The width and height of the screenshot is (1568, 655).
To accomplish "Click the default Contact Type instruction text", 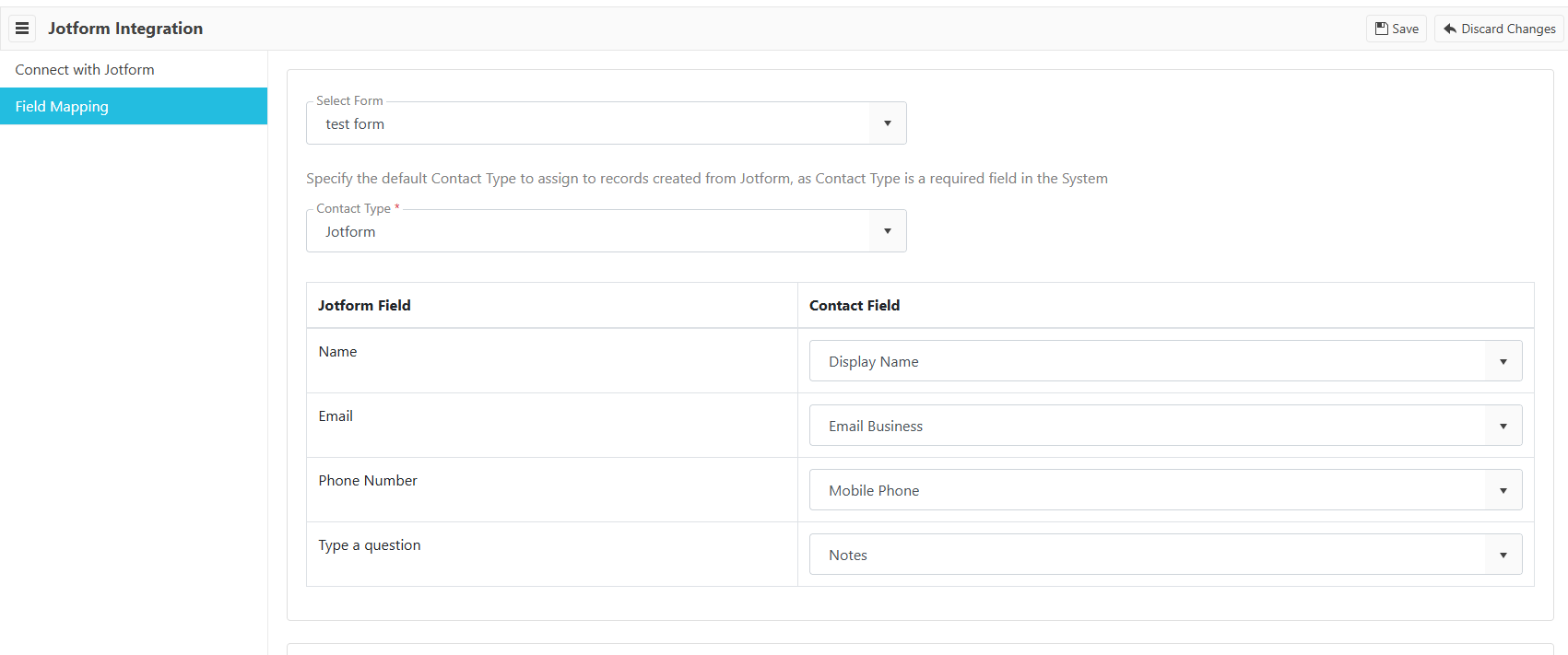I will coord(707,179).
